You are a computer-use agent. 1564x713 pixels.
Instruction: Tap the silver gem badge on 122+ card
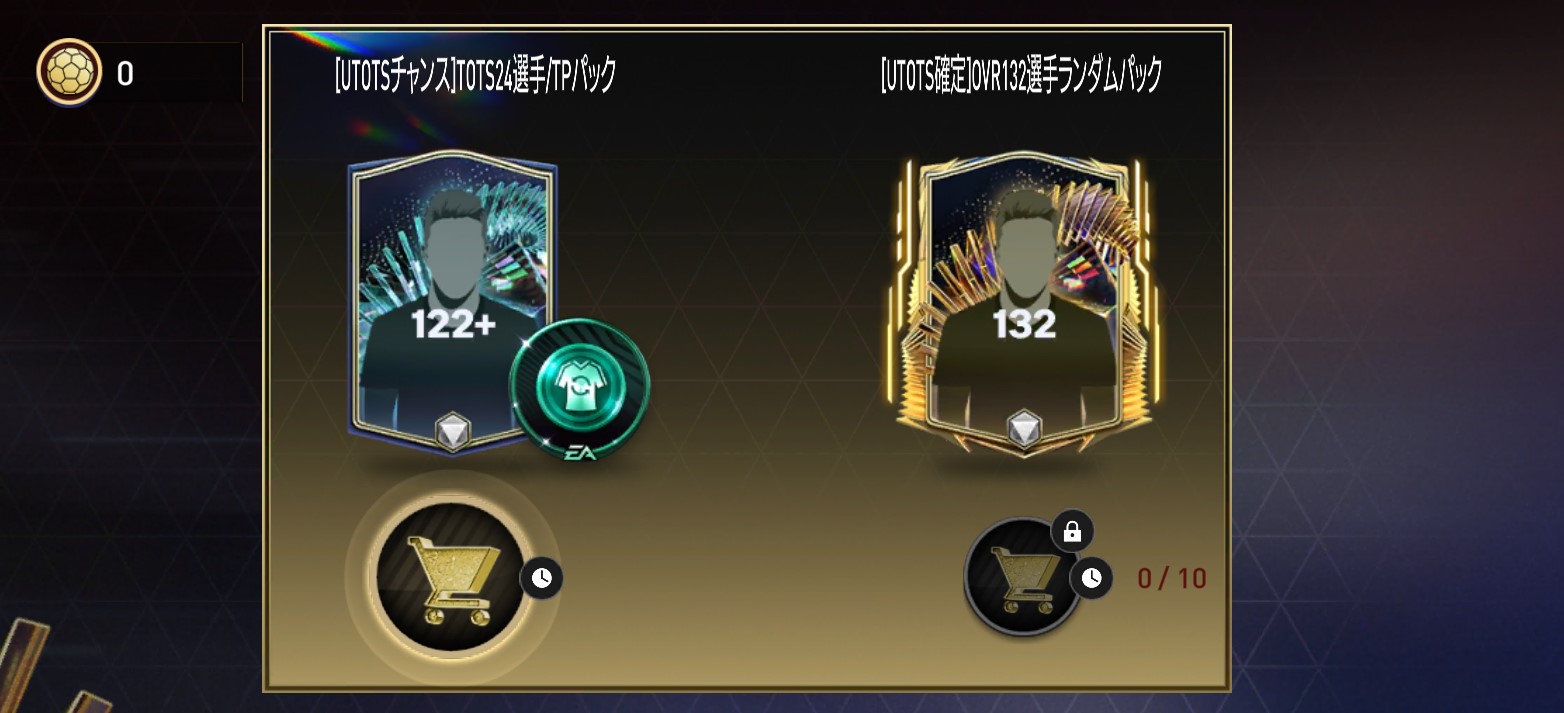pos(453,432)
